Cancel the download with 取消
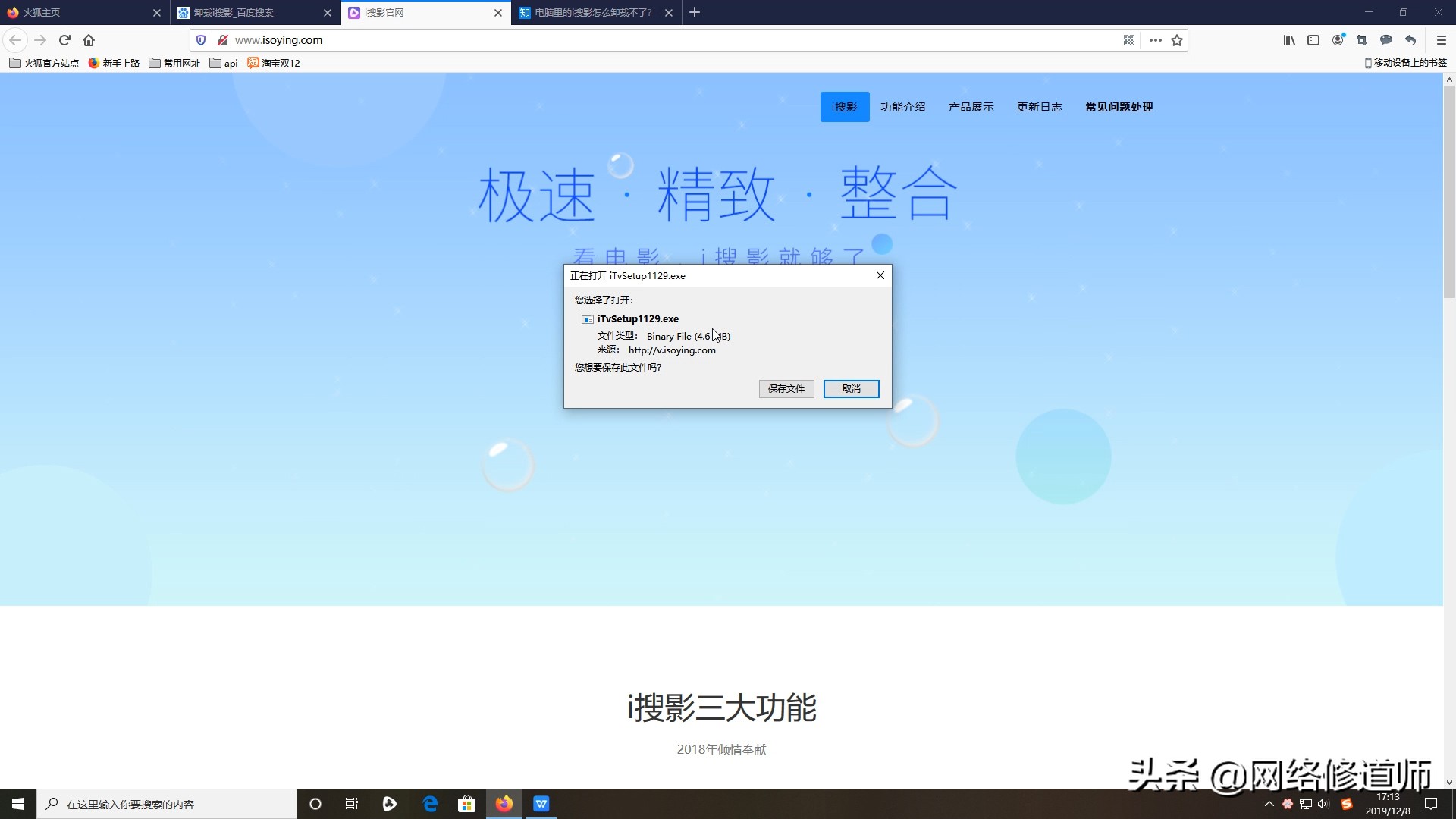1456x819 pixels. [x=851, y=388]
